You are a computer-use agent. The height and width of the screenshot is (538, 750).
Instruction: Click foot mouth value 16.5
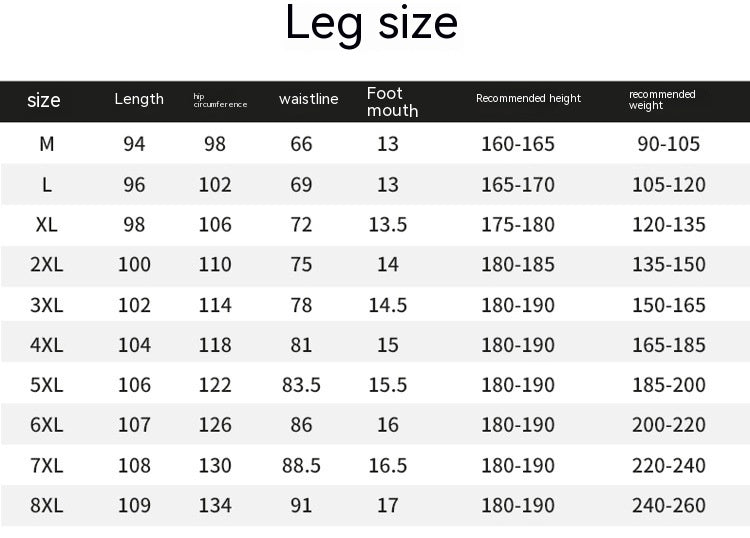388,466
